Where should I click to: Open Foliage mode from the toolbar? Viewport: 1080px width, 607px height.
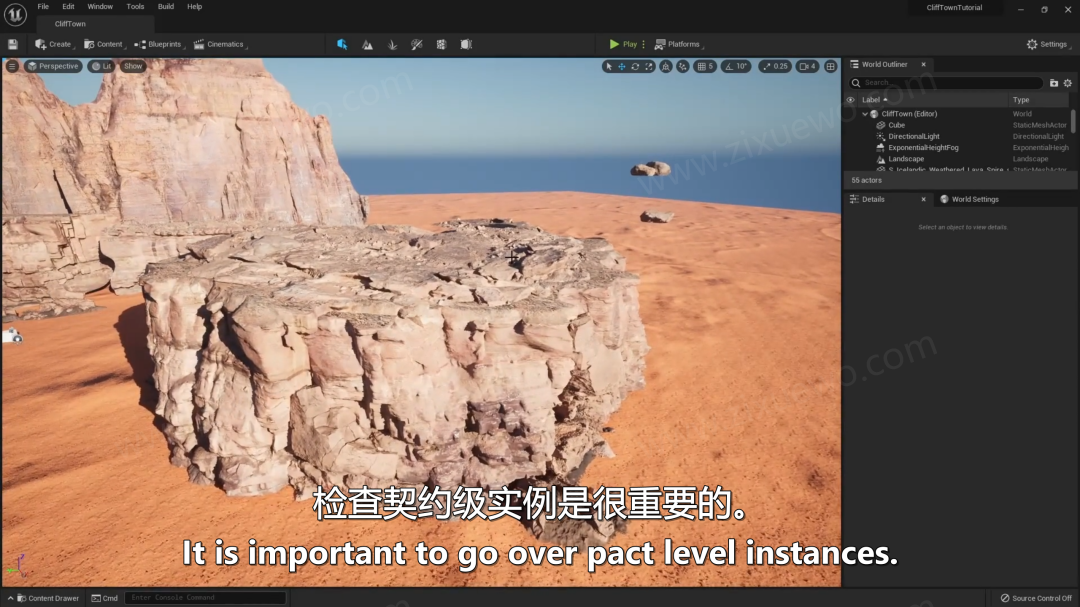pos(392,44)
